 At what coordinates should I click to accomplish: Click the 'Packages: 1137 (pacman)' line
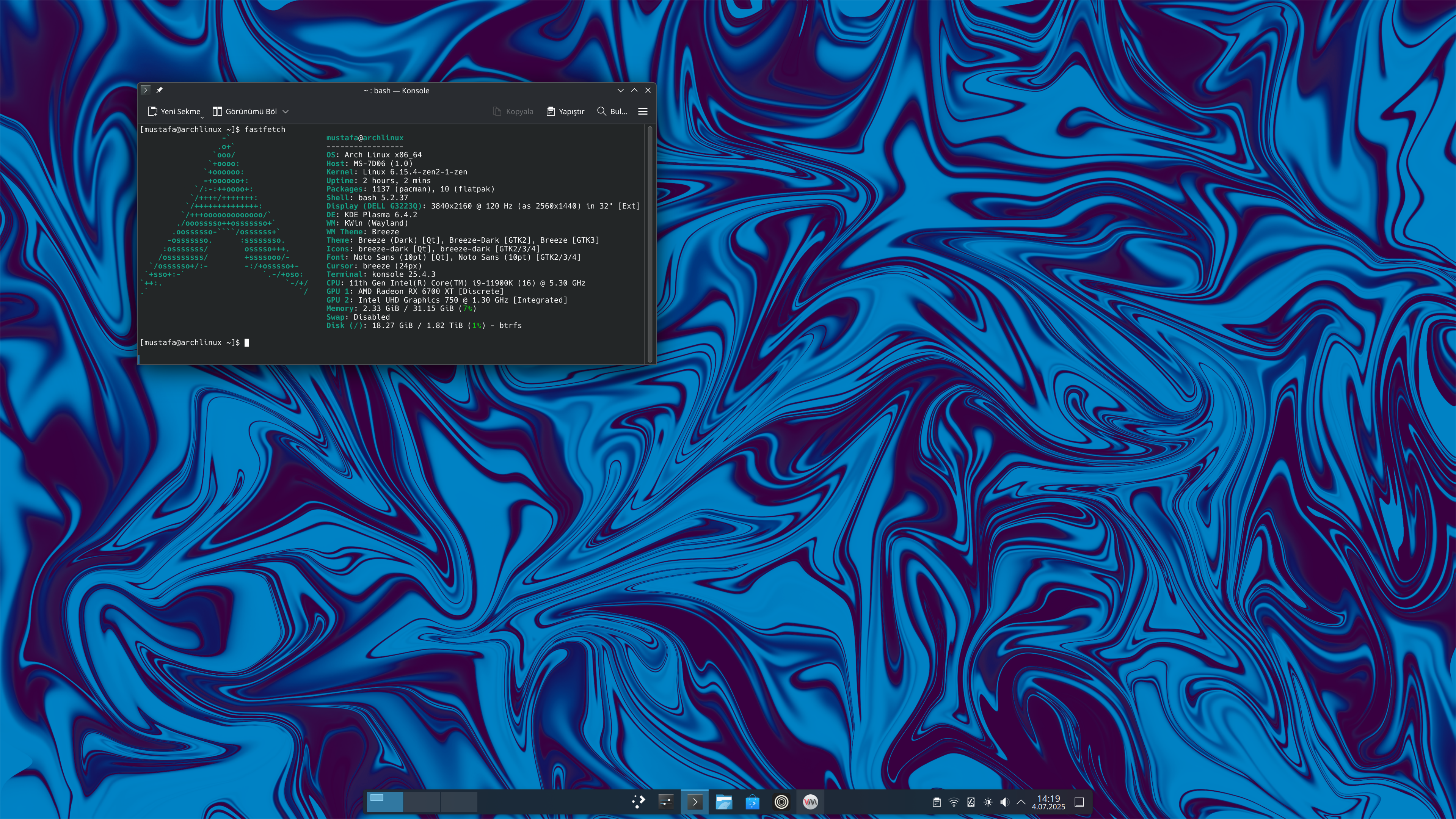pos(410,189)
